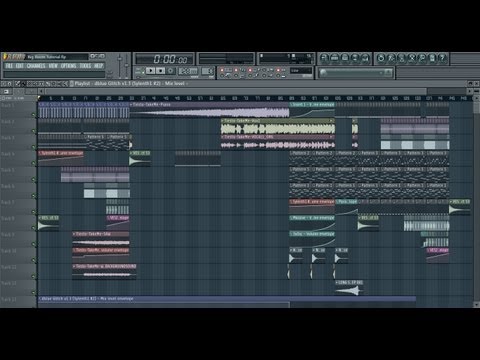This screenshot has height=360, width=480.
Task: Select the Sytrus envelope clip on Track 4
Action: (x=60, y=158)
